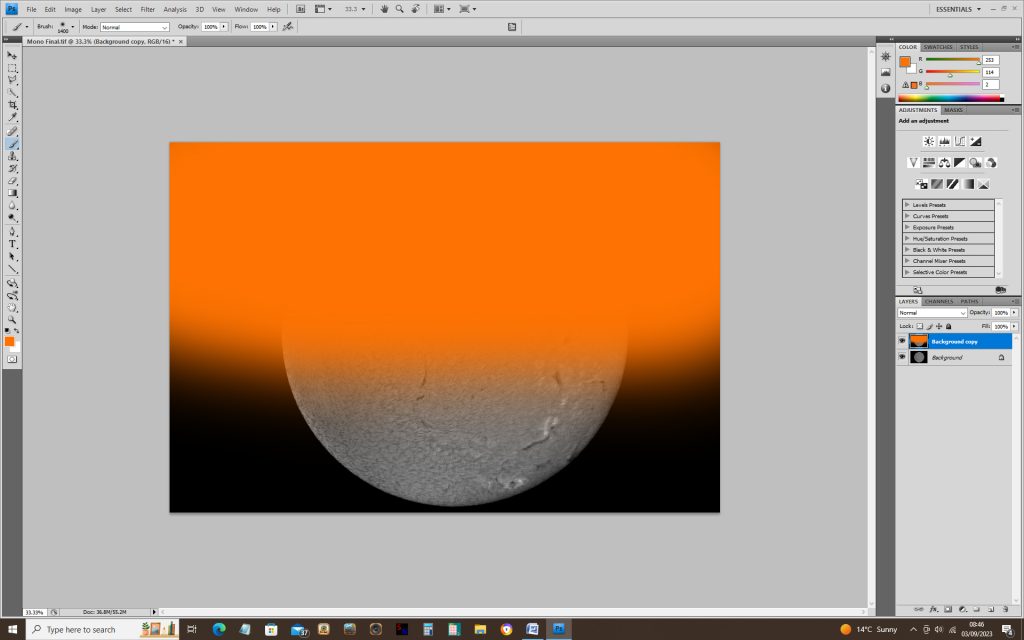The image size is (1024, 640).
Task: Add a Levels adjustment
Action: [944, 141]
